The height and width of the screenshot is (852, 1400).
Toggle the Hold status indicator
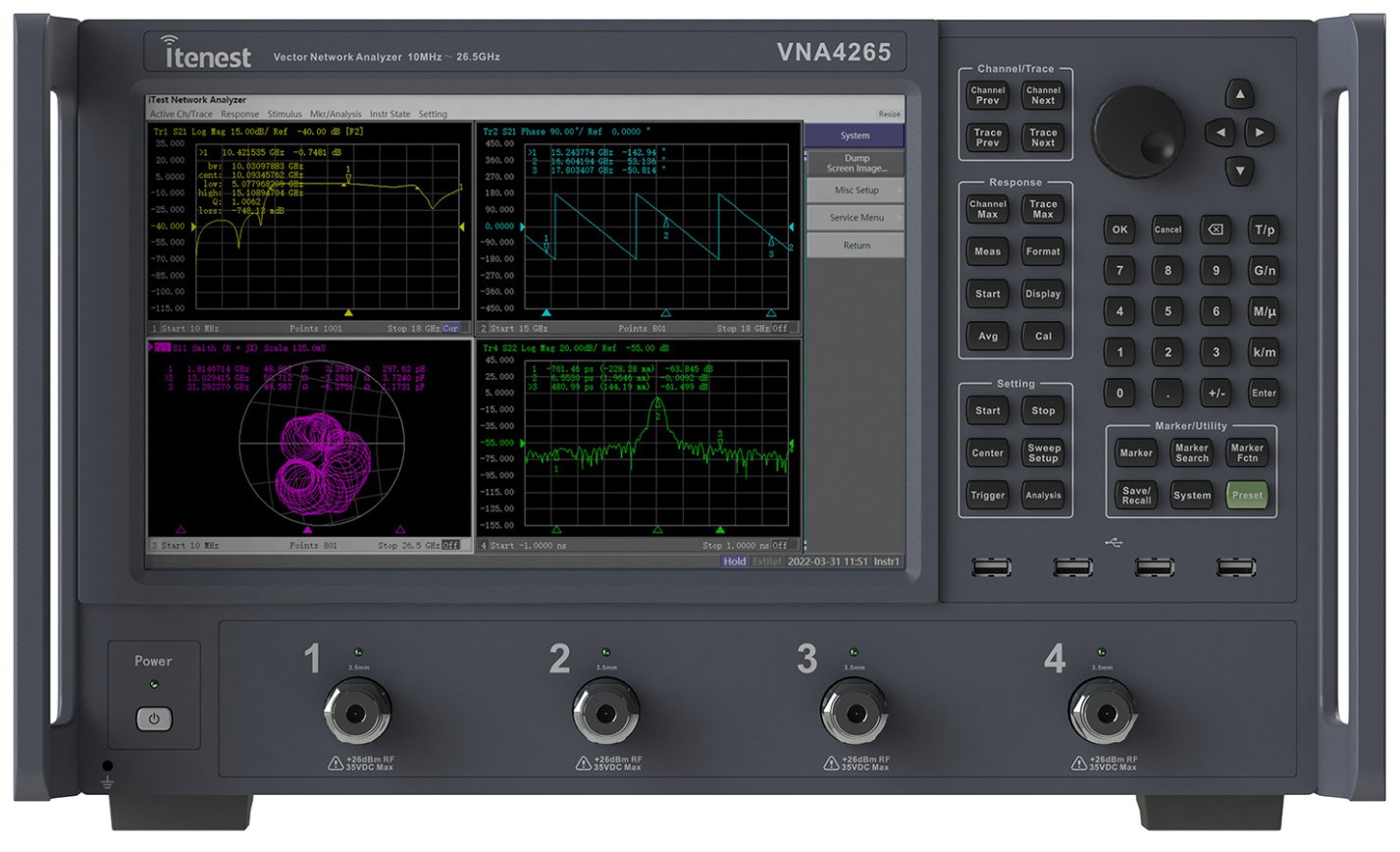pyautogui.click(x=735, y=562)
